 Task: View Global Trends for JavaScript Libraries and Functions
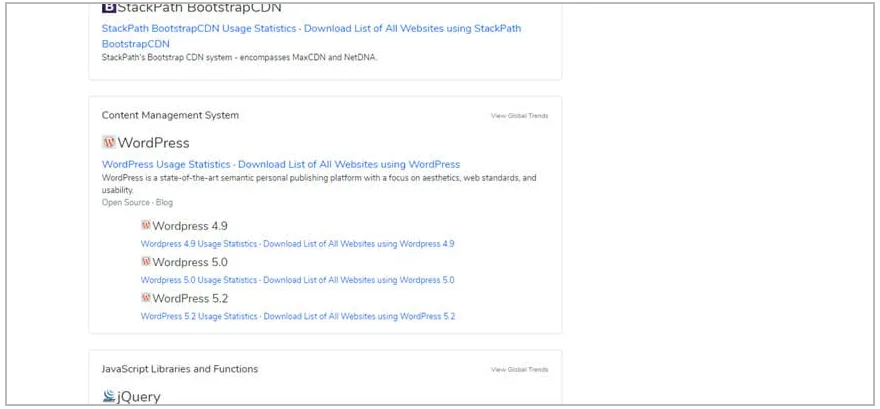click(x=519, y=369)
